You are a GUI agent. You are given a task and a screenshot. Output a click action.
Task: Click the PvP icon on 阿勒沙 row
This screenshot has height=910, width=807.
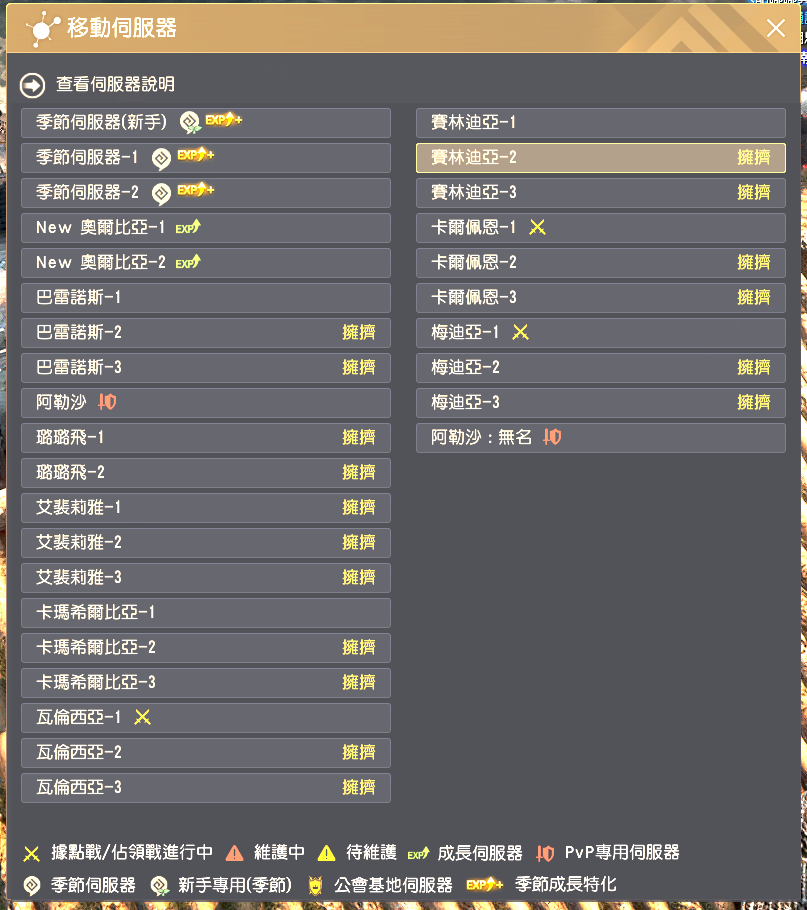[107, 402]
